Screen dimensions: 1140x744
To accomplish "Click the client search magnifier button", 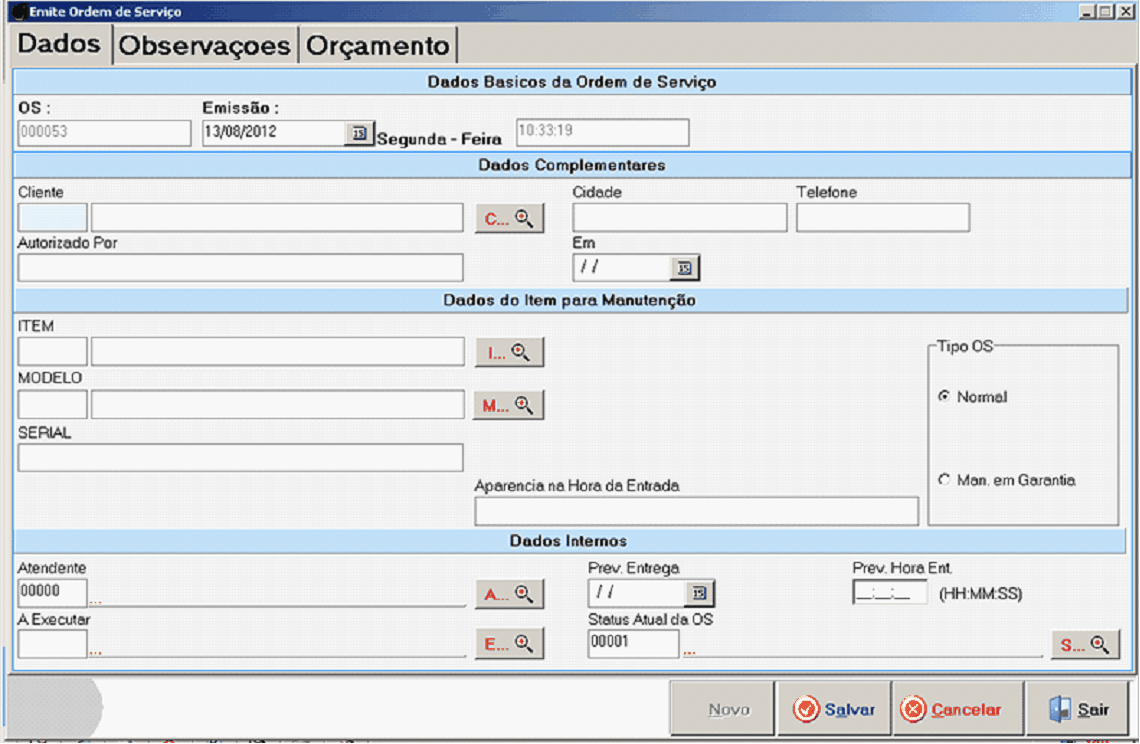I will 508,218.
